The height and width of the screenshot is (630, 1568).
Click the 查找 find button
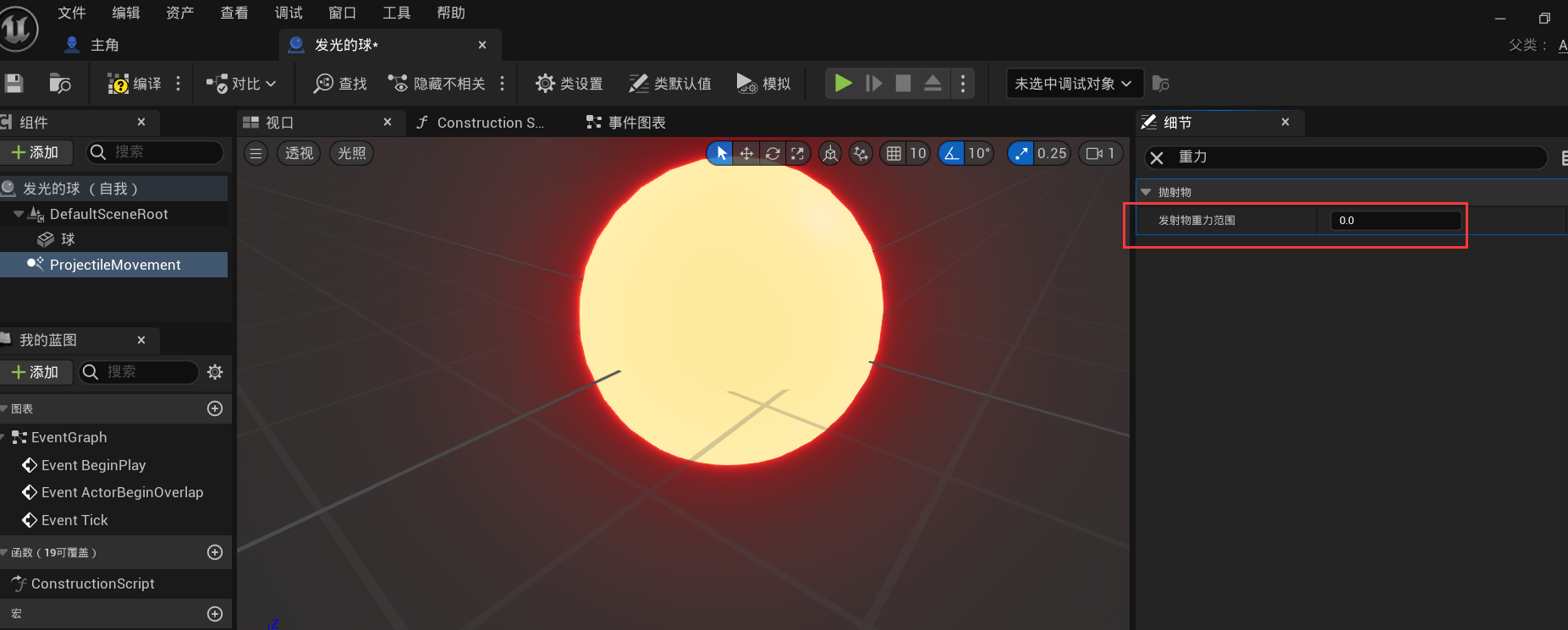(340, 84)
